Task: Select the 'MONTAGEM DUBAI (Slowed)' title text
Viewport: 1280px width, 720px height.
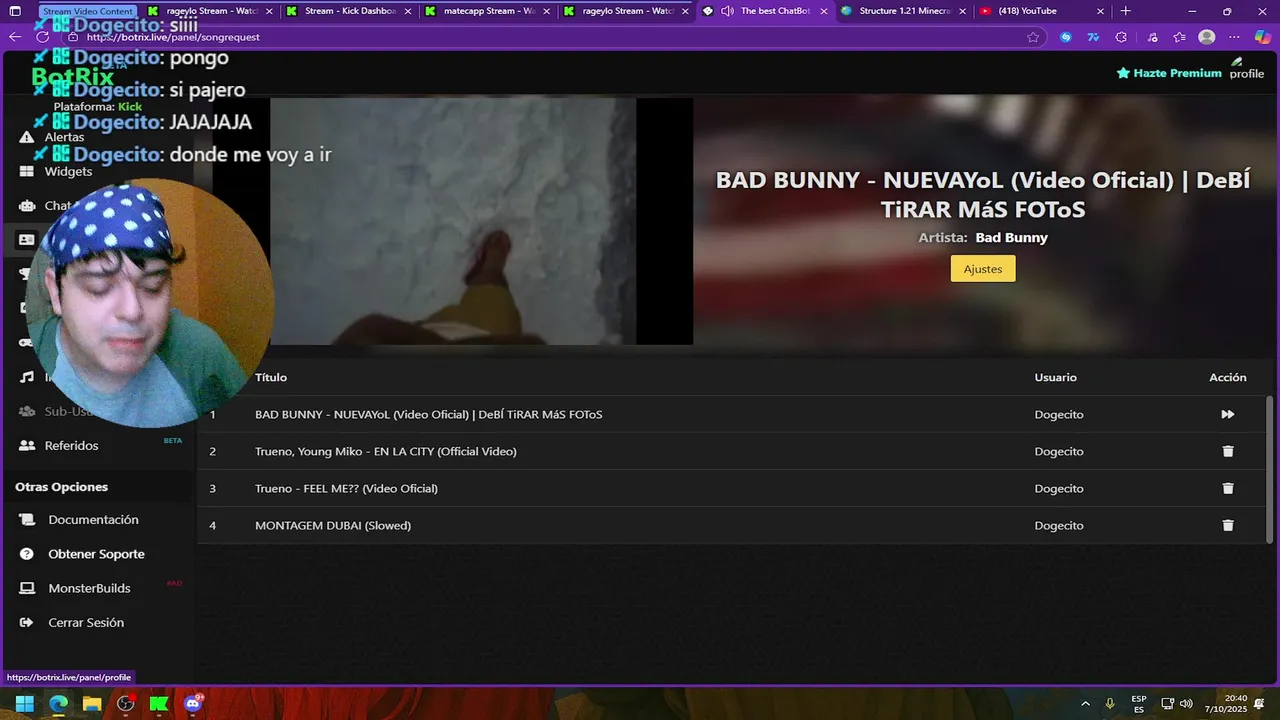Action: tap(333, 525)
